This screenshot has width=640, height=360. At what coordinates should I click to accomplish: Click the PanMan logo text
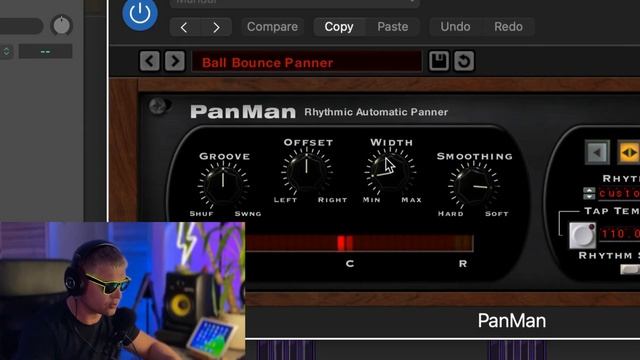point(243,112)
